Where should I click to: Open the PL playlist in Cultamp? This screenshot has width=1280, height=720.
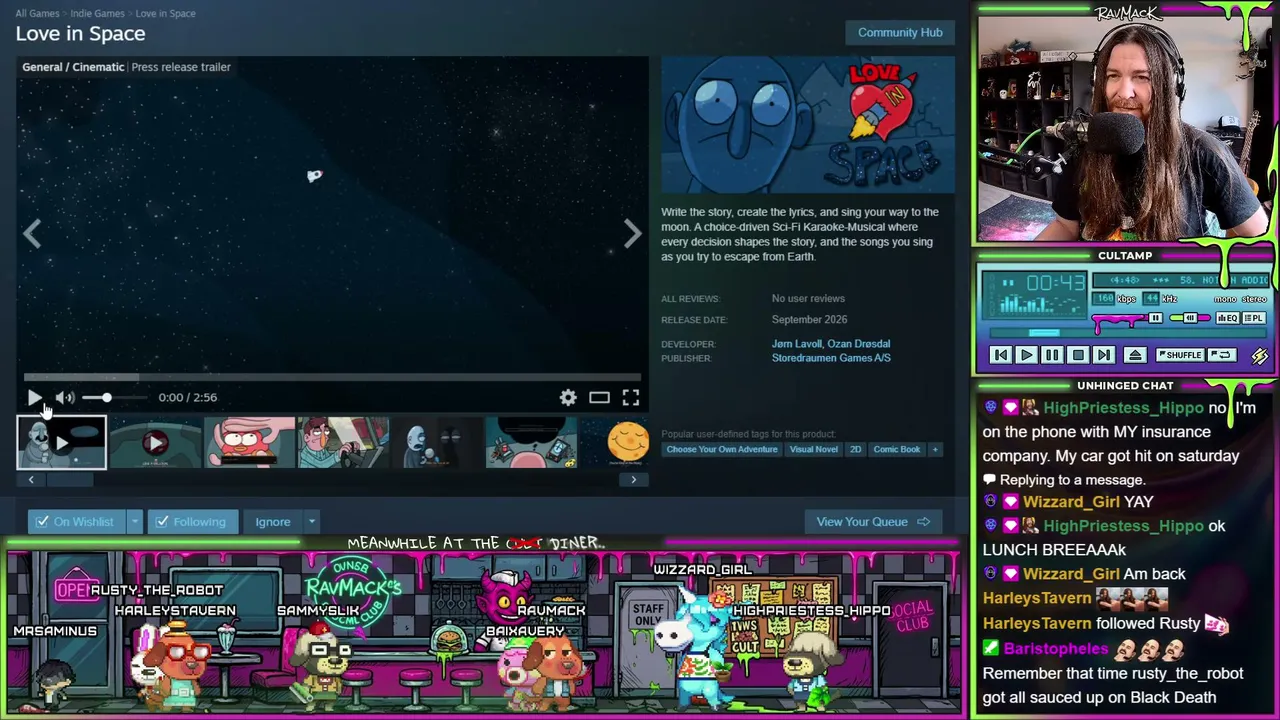click(1254, 318)
